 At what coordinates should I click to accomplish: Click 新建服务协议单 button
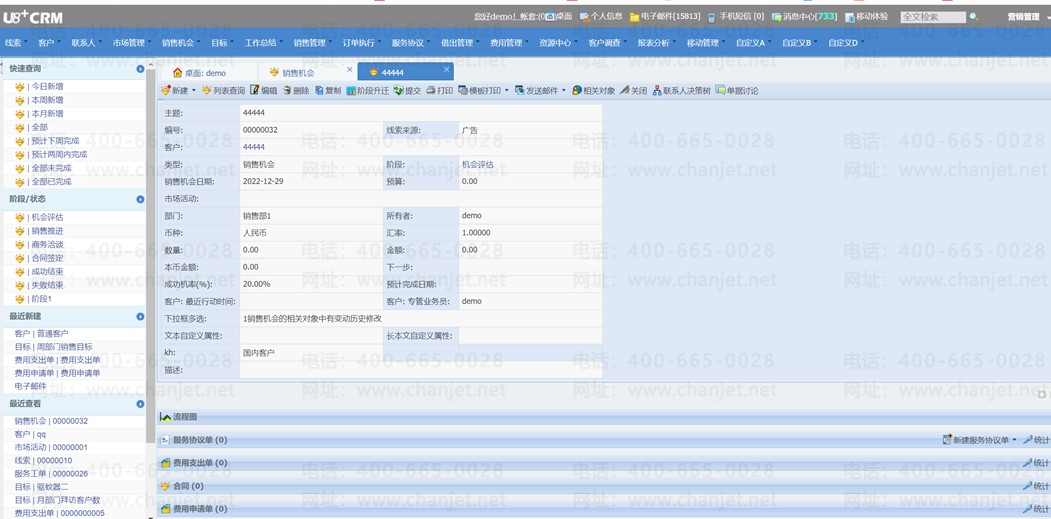coord(975,440)
